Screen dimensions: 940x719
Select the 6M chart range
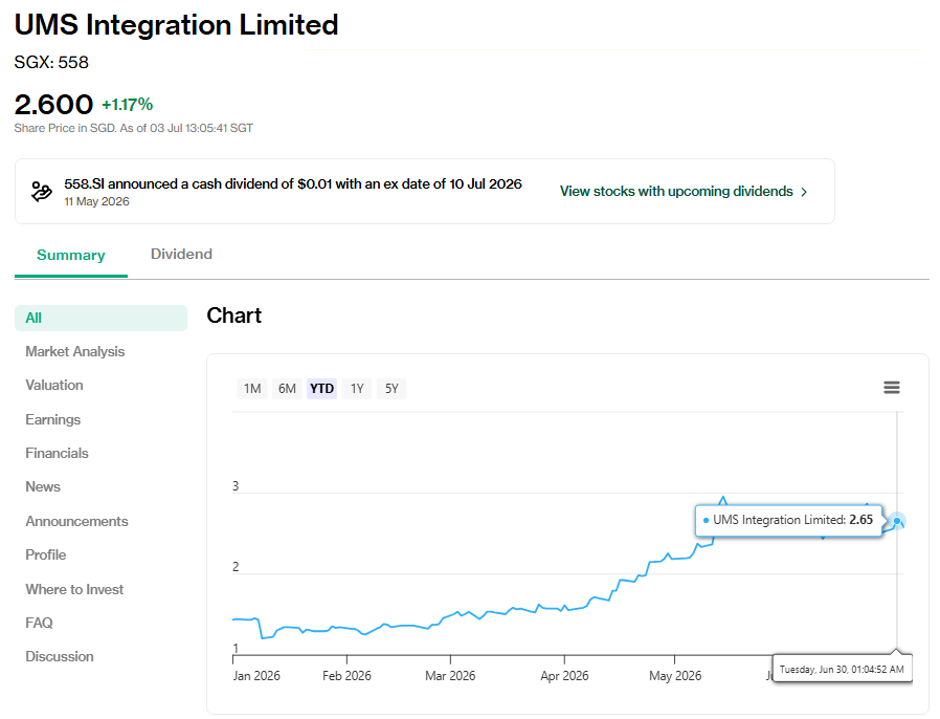(287, 389)
